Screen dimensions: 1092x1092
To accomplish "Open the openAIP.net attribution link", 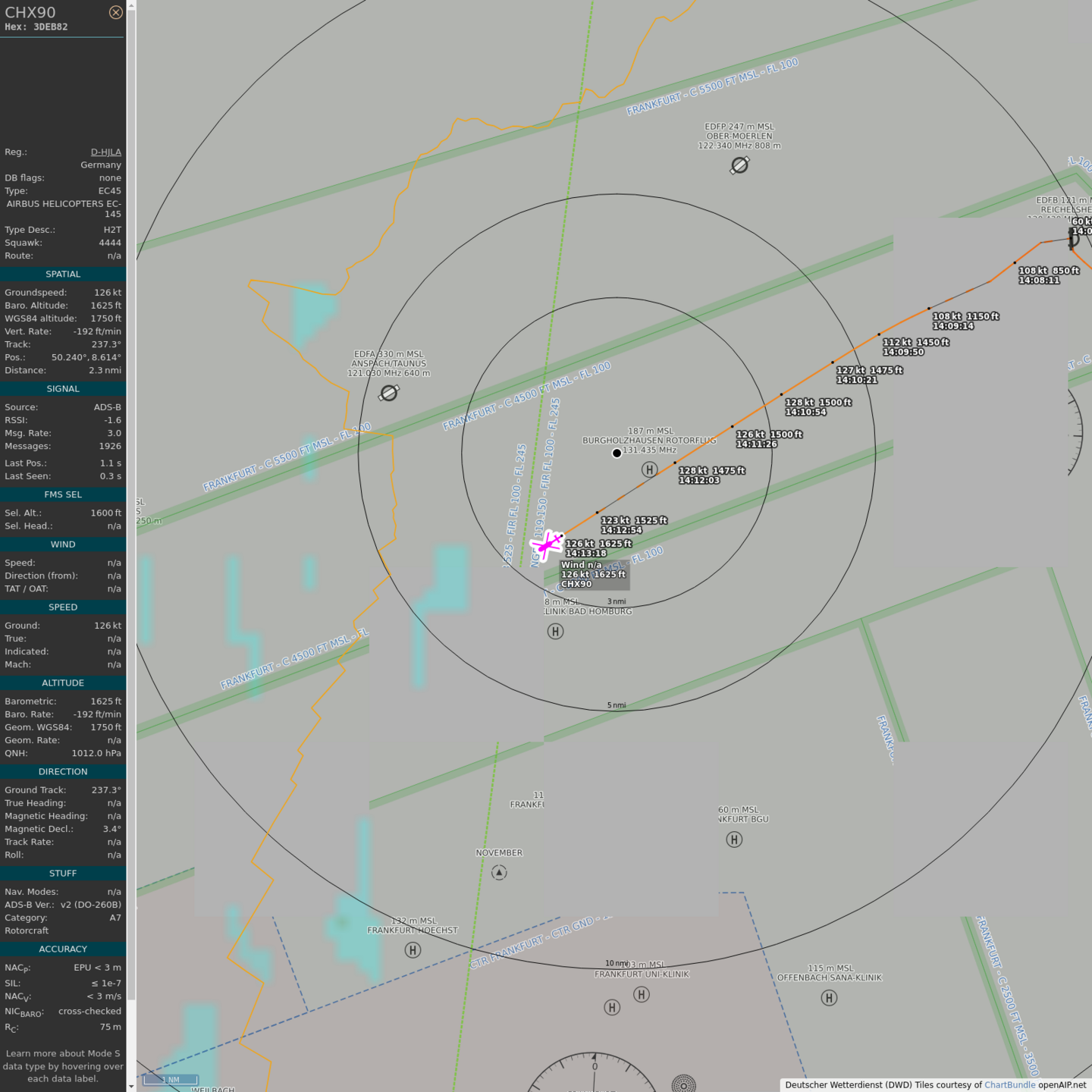I will click(x=1062, y=1085).
